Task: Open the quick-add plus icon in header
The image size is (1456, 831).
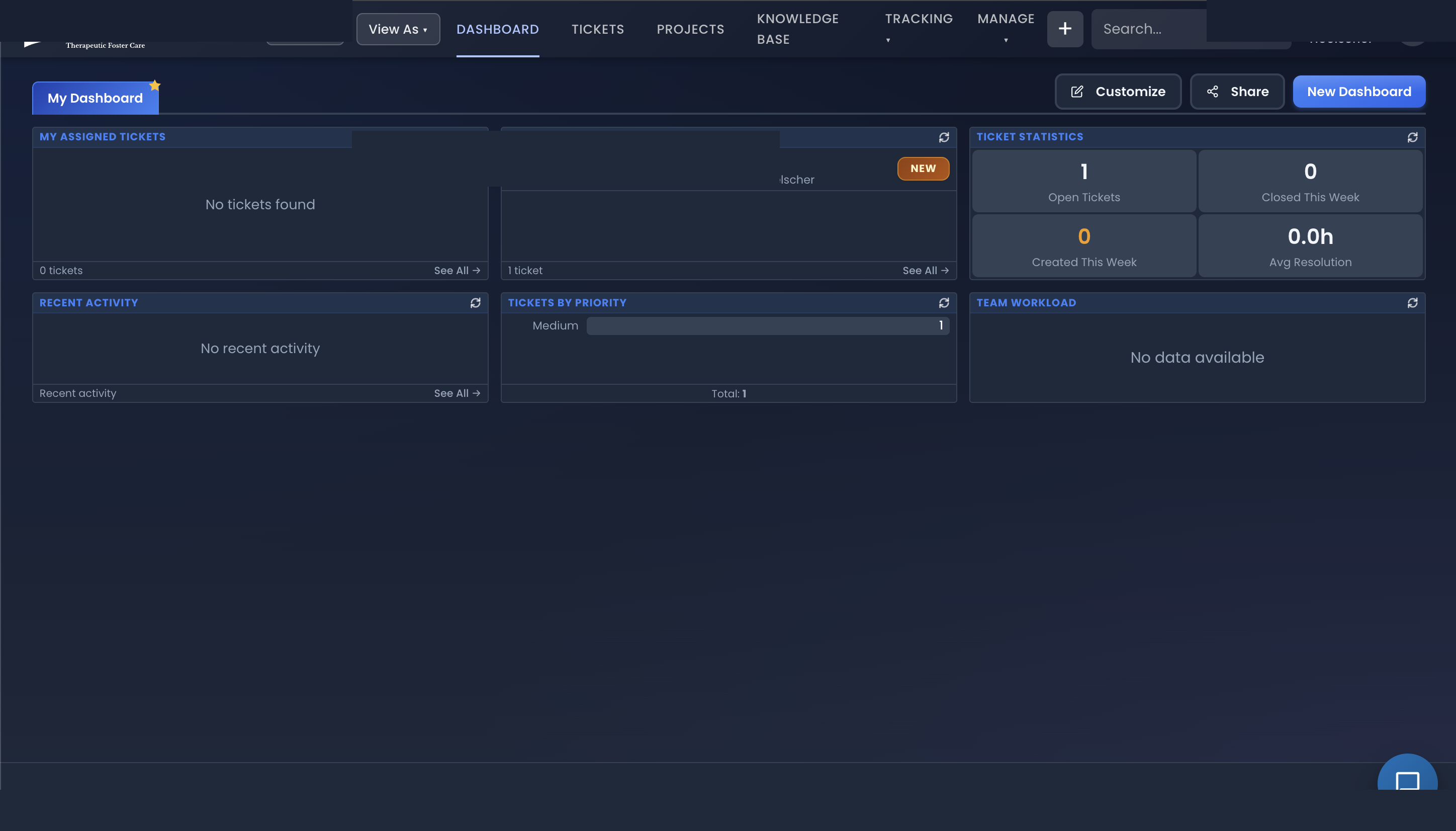Action: 1064,29
